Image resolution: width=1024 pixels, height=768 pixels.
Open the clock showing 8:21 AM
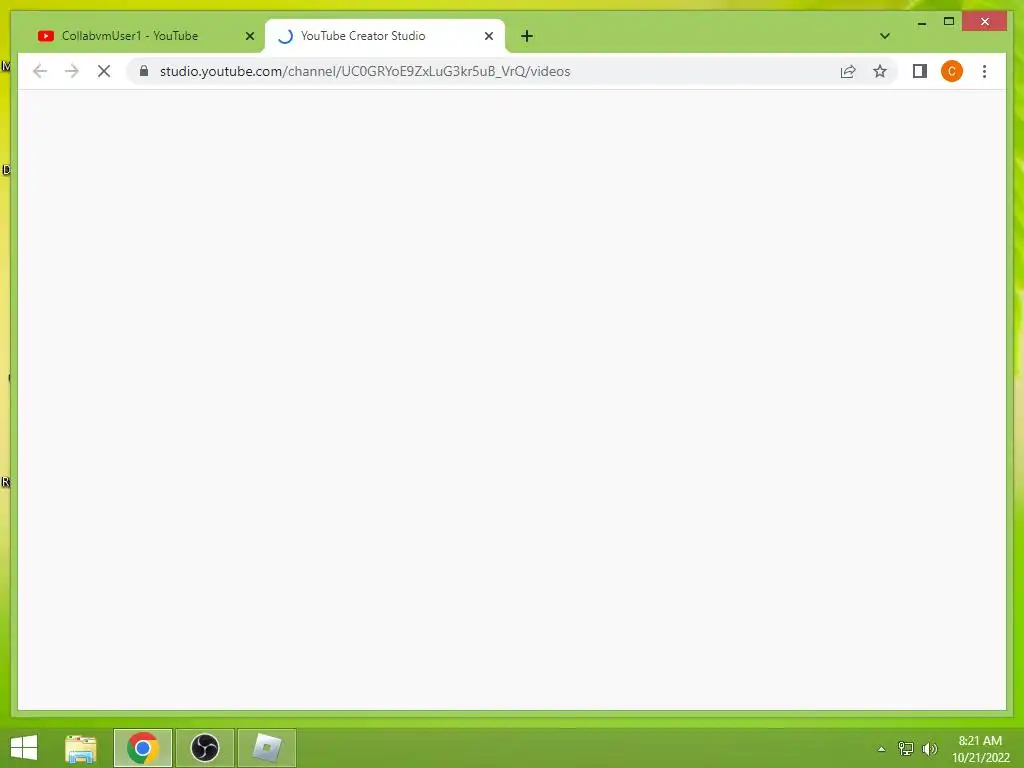click(x=980, y=748)
